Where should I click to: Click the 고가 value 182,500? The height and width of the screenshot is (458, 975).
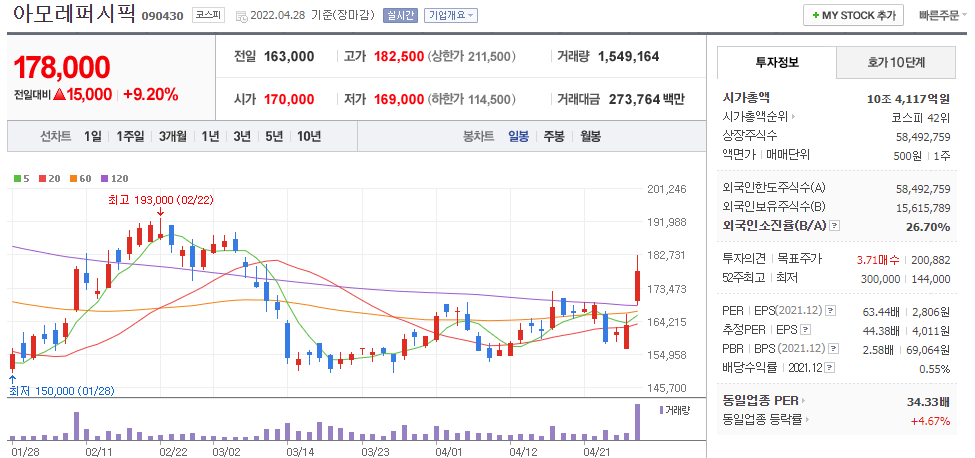click(399, 57)
